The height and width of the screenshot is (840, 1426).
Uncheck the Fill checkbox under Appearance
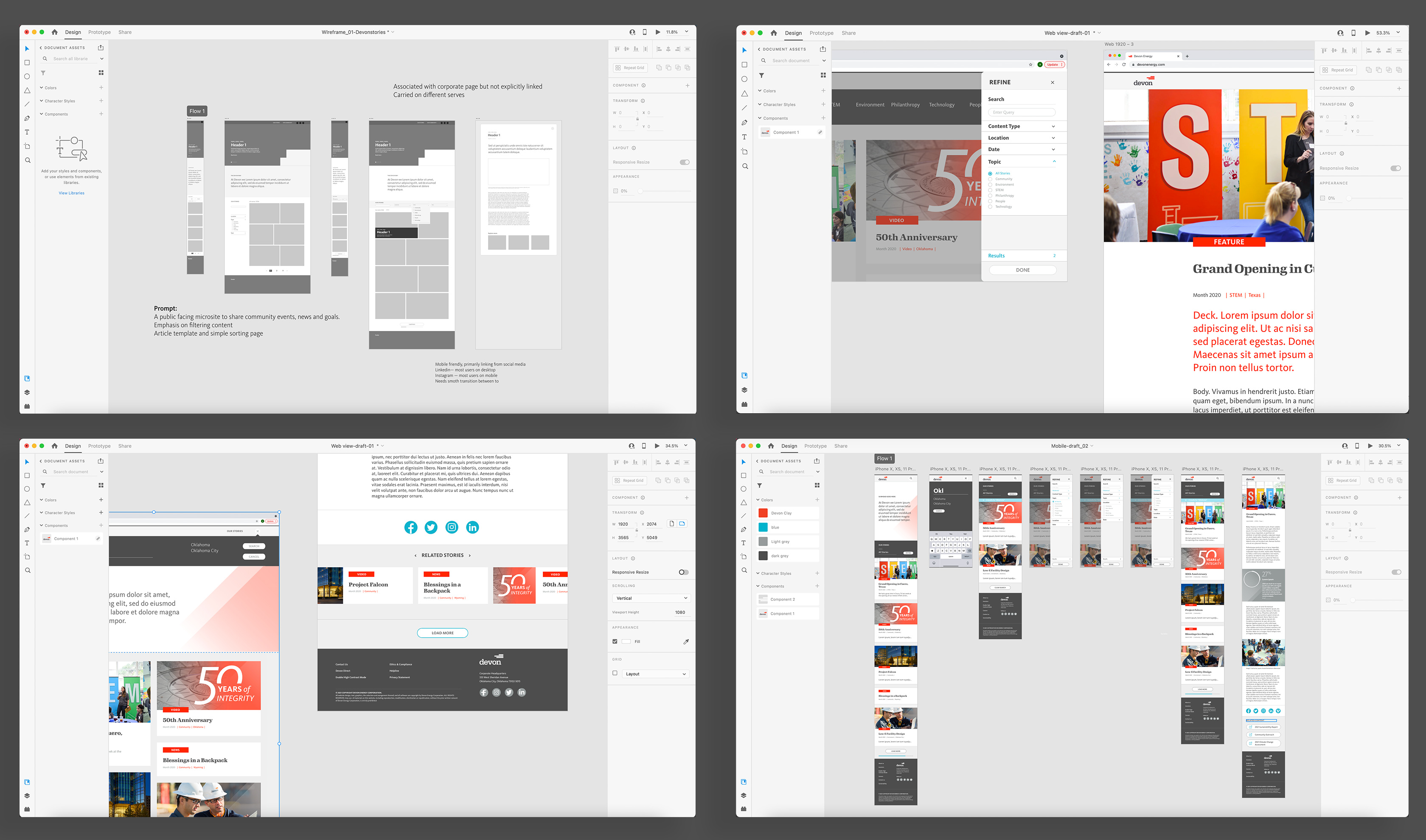pos(615,641)
